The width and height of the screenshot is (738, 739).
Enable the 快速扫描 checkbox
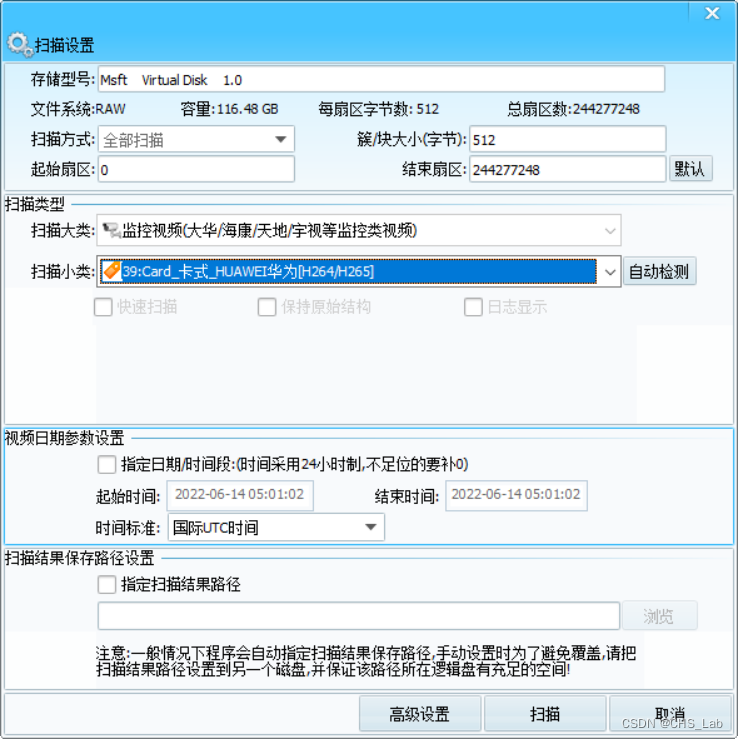(x=103, y=307)
